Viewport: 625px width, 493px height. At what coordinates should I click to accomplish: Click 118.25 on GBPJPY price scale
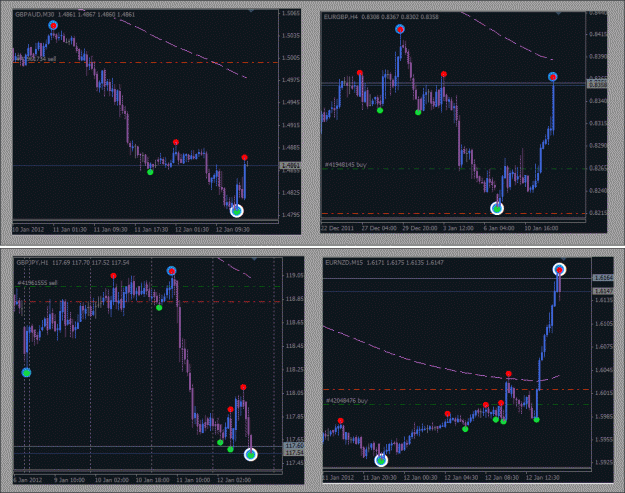point(295,369)
